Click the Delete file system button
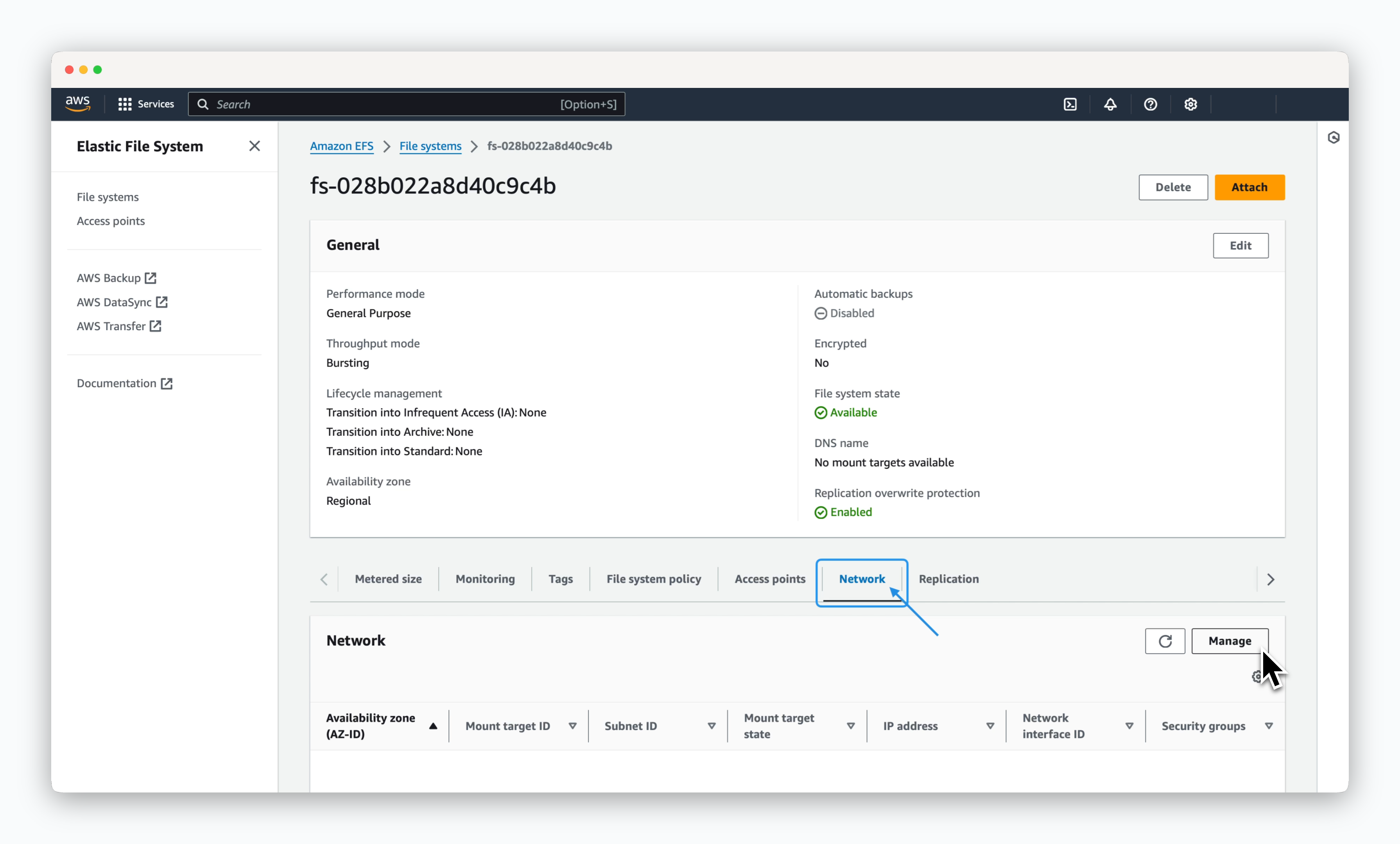The width and height of the screenshot is (1400, 844). [1173, 188]
